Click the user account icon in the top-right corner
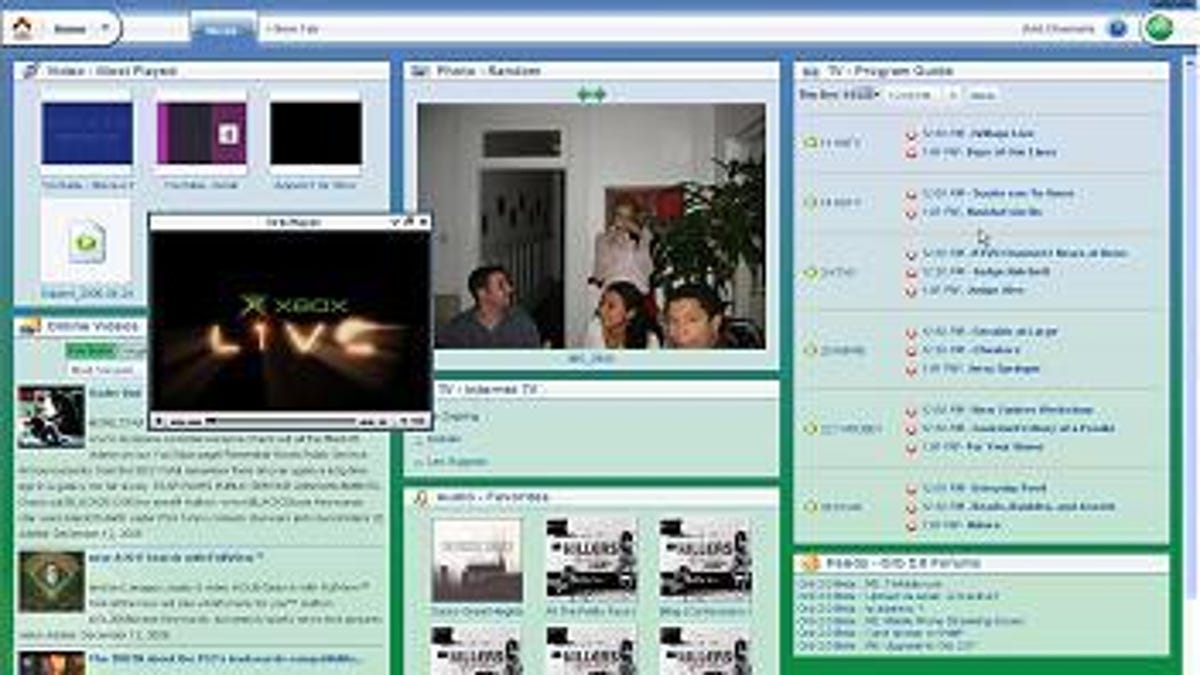 coord(1158,28)
